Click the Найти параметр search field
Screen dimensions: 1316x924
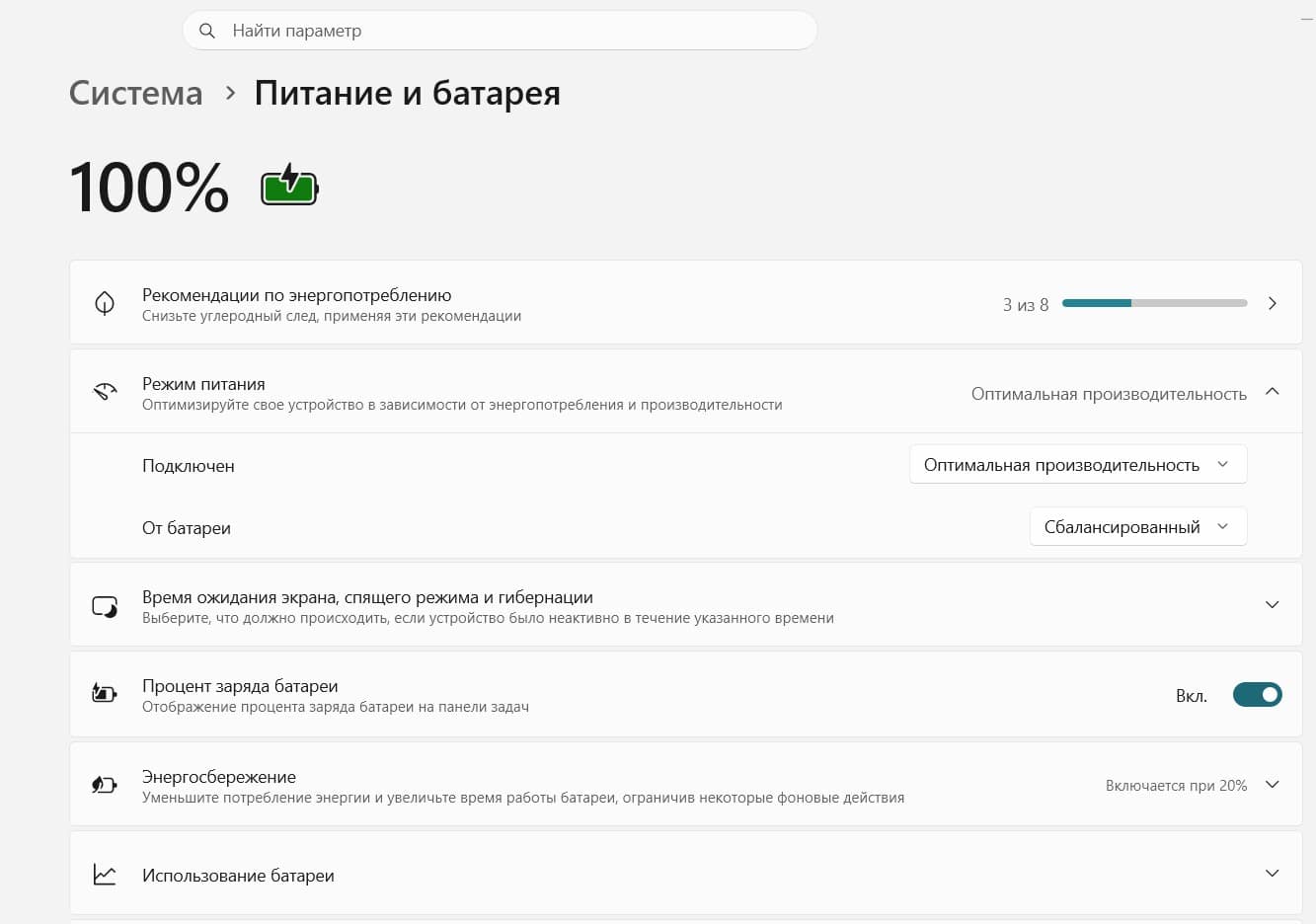click(x=500, y=31)
